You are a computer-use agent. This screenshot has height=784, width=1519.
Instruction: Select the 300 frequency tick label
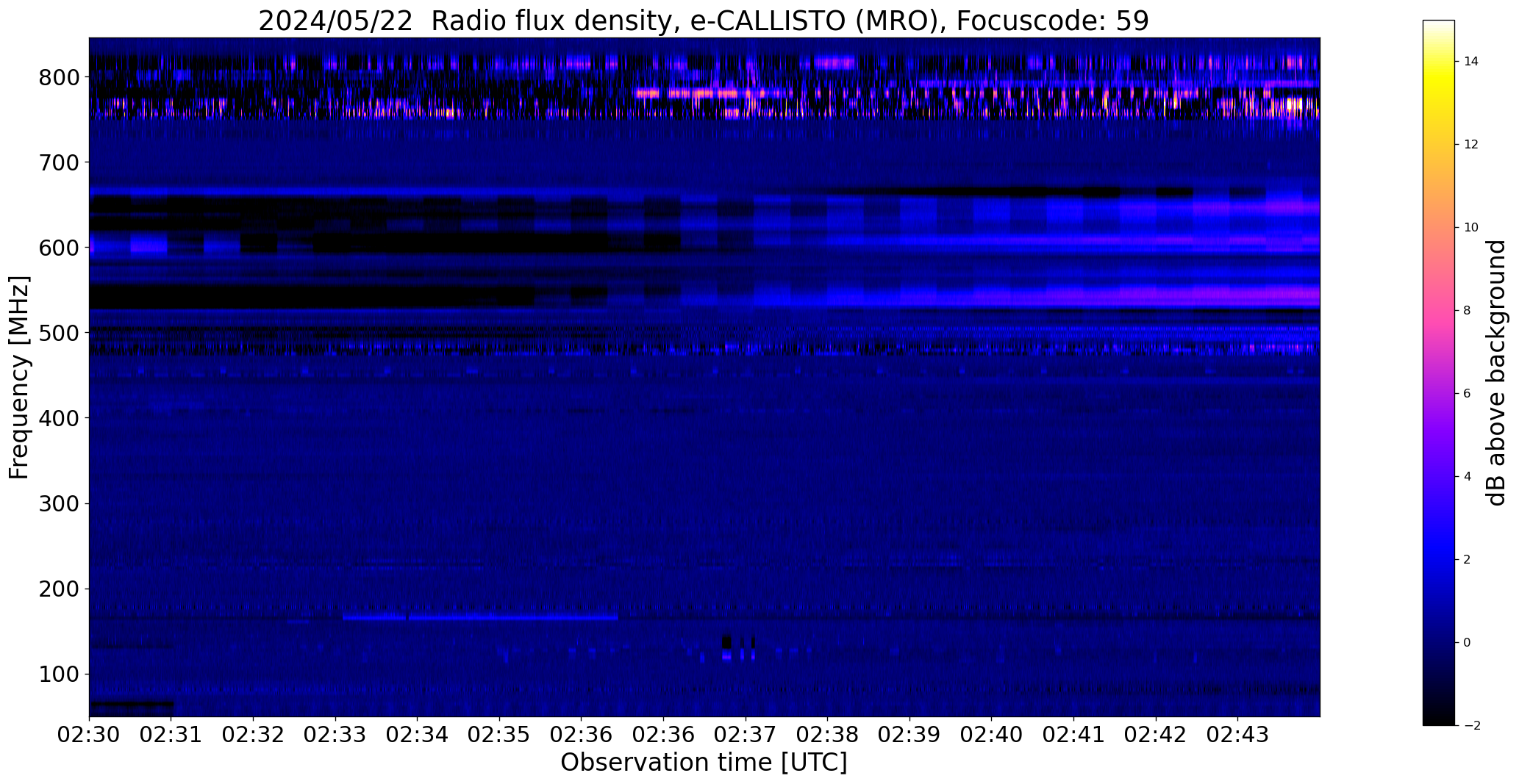(x=59, y=503)
